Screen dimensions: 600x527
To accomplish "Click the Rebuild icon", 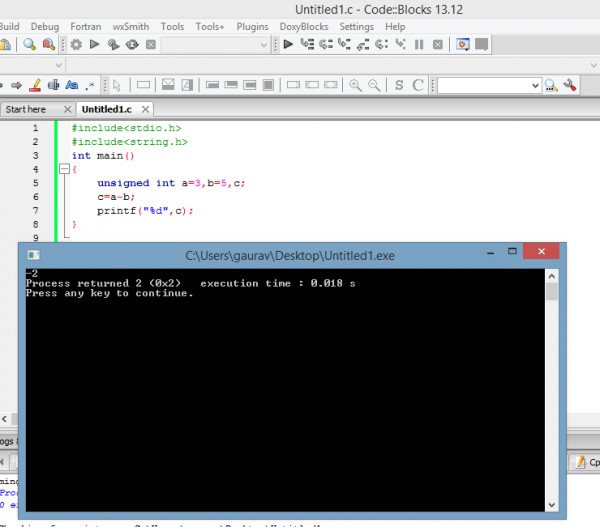I will coord(131,44).
